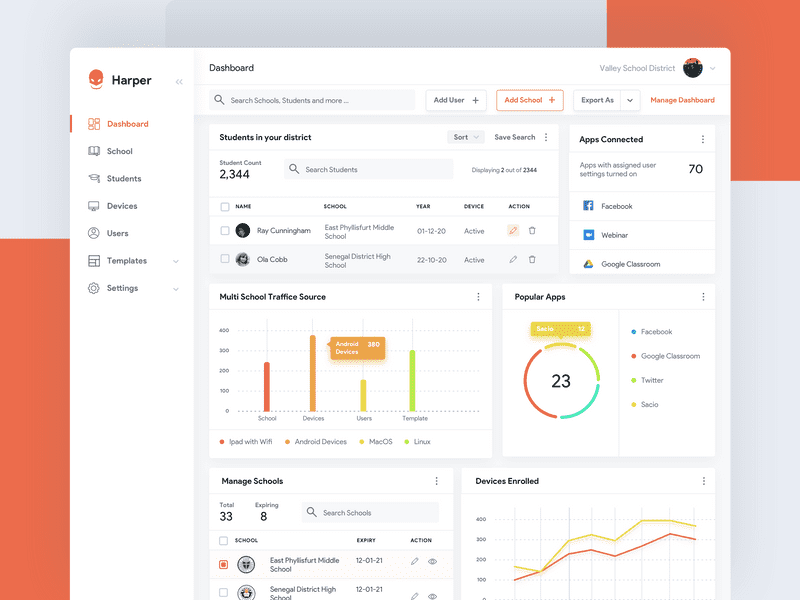Toggle the select-all students checkbox
800x600 pixels.
[224, 207]
